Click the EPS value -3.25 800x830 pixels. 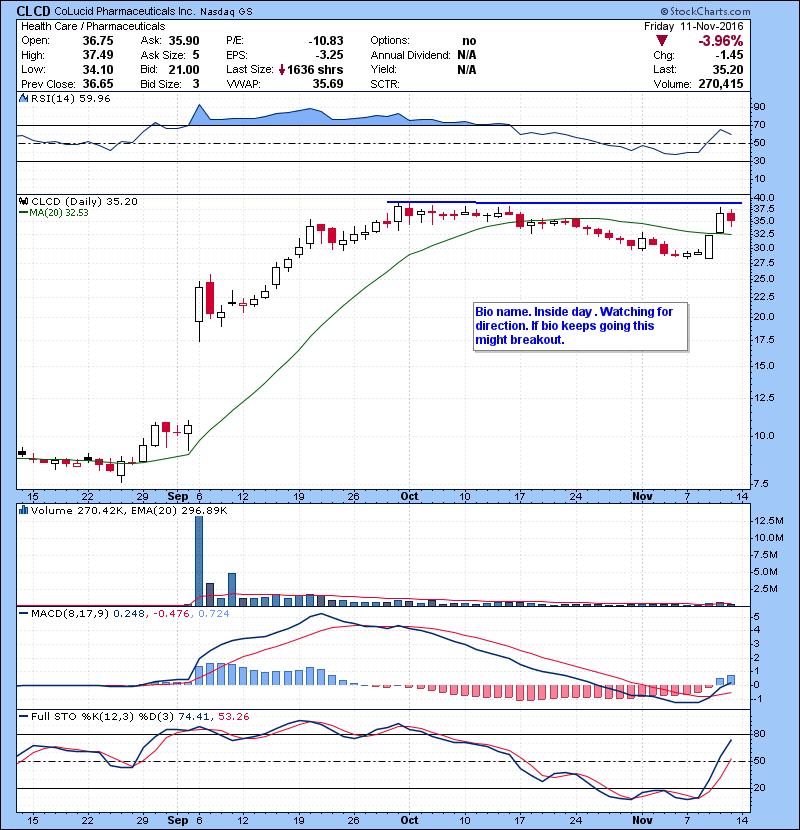tap(329, 55)
